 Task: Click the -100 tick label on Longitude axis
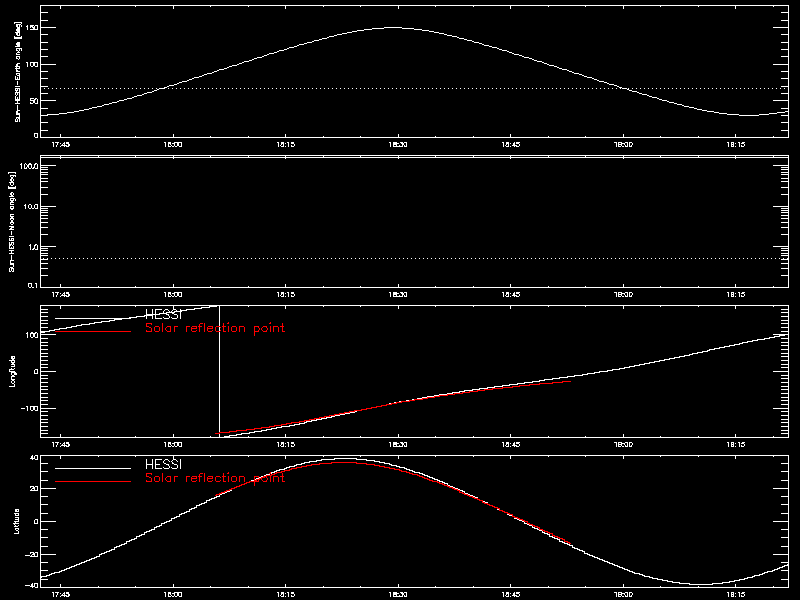tap(30, 409)
